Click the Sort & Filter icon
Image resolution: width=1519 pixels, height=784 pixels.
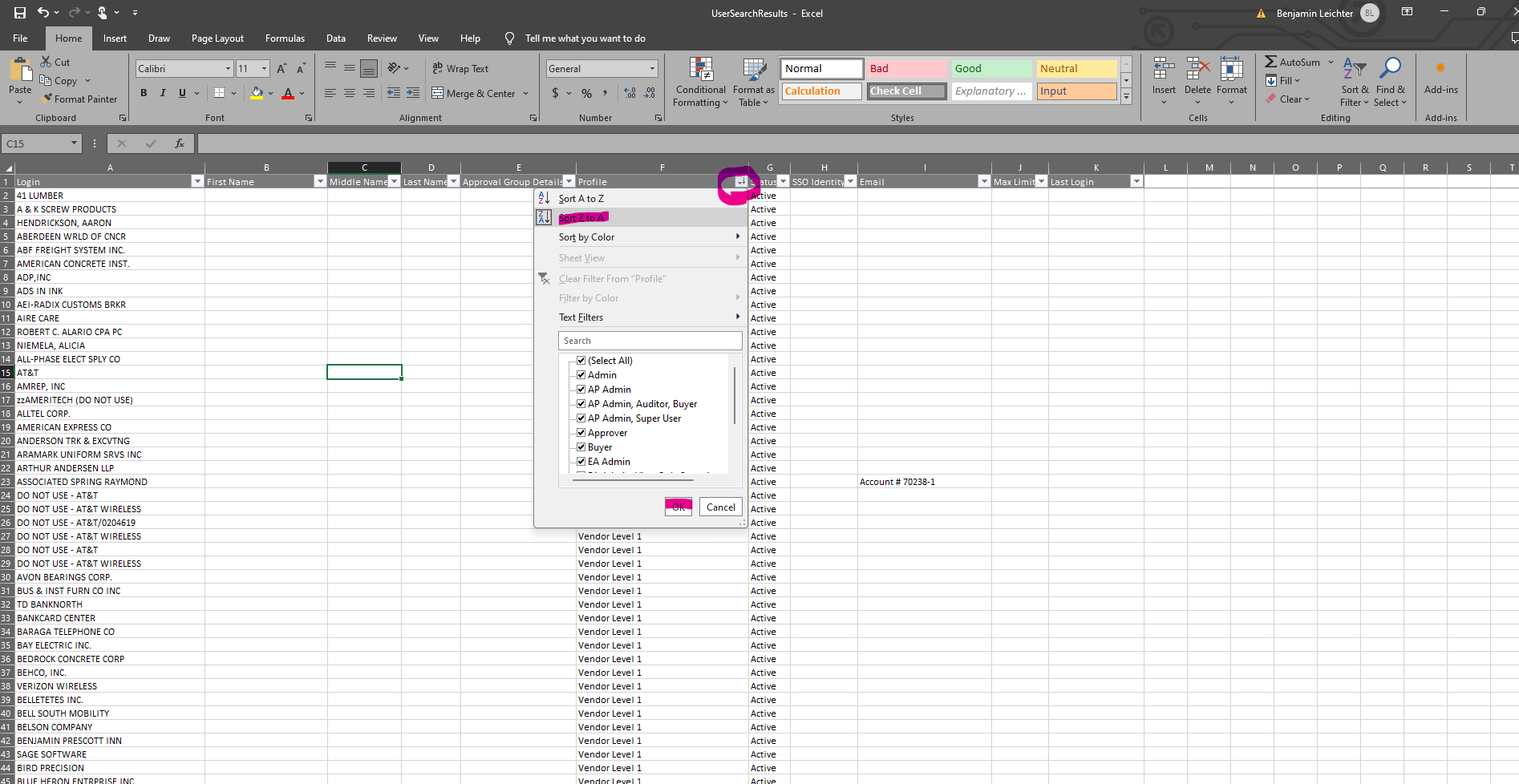(x=1354, y=69)
